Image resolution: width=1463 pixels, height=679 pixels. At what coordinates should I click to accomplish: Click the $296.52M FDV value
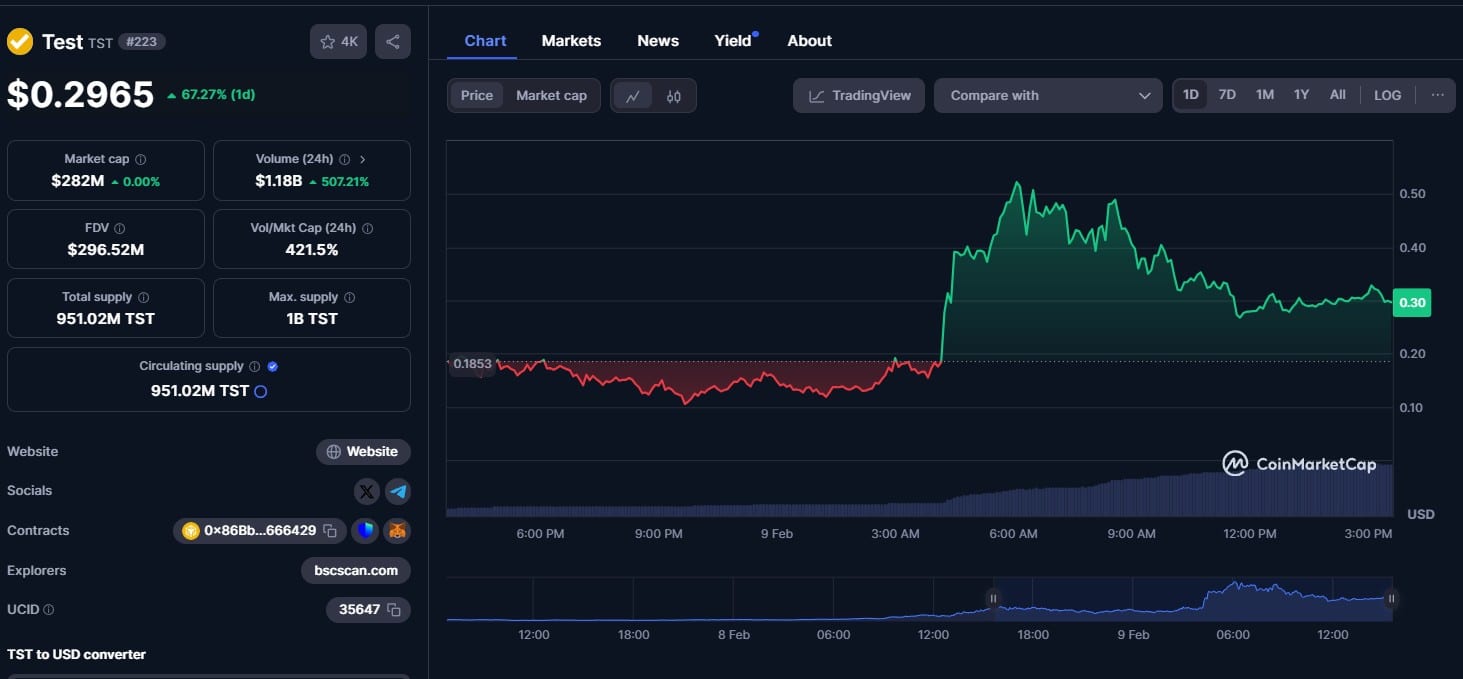[106, 250]
